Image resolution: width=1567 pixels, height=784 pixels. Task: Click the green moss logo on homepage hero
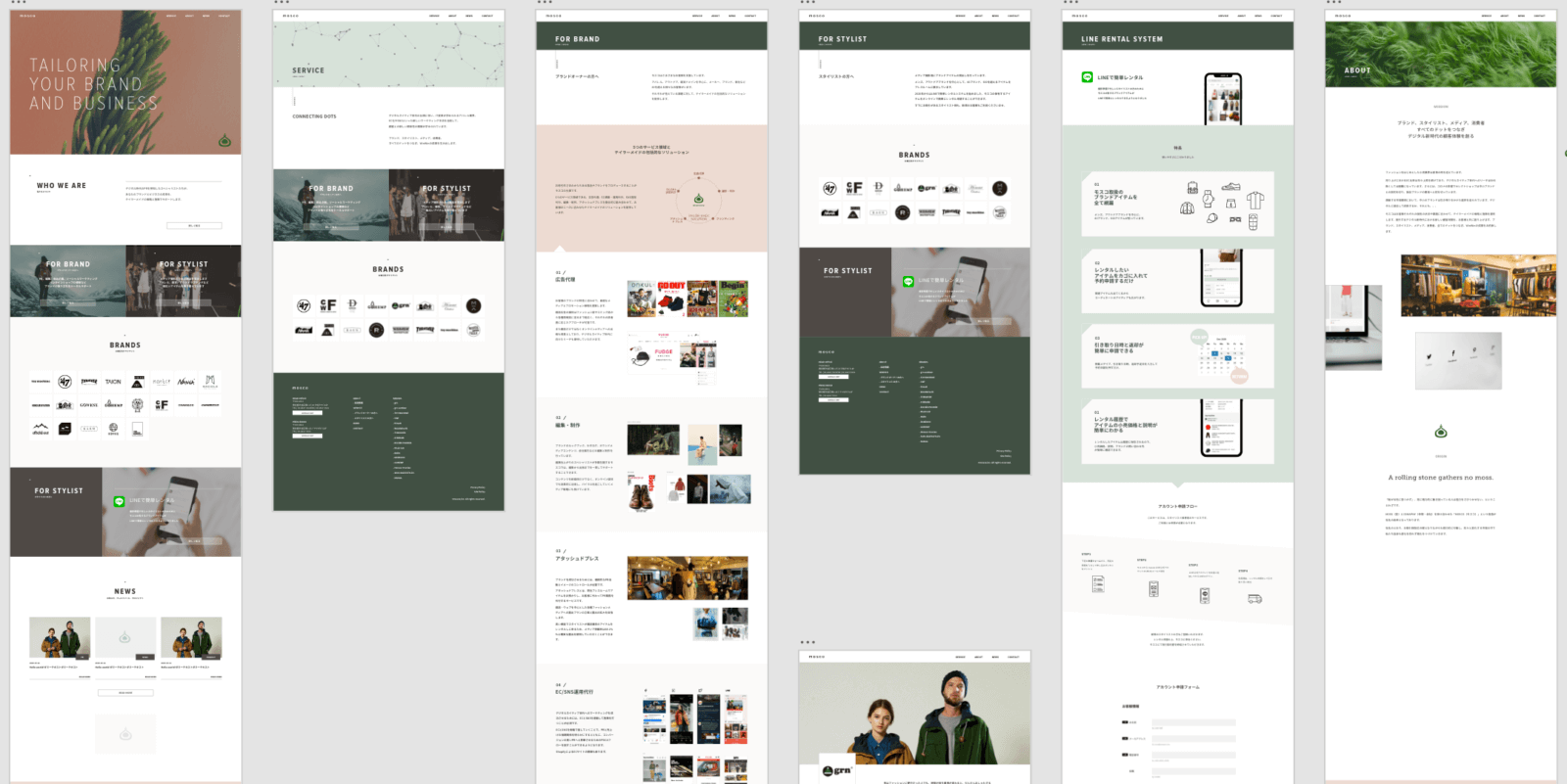tap(224, 140)
